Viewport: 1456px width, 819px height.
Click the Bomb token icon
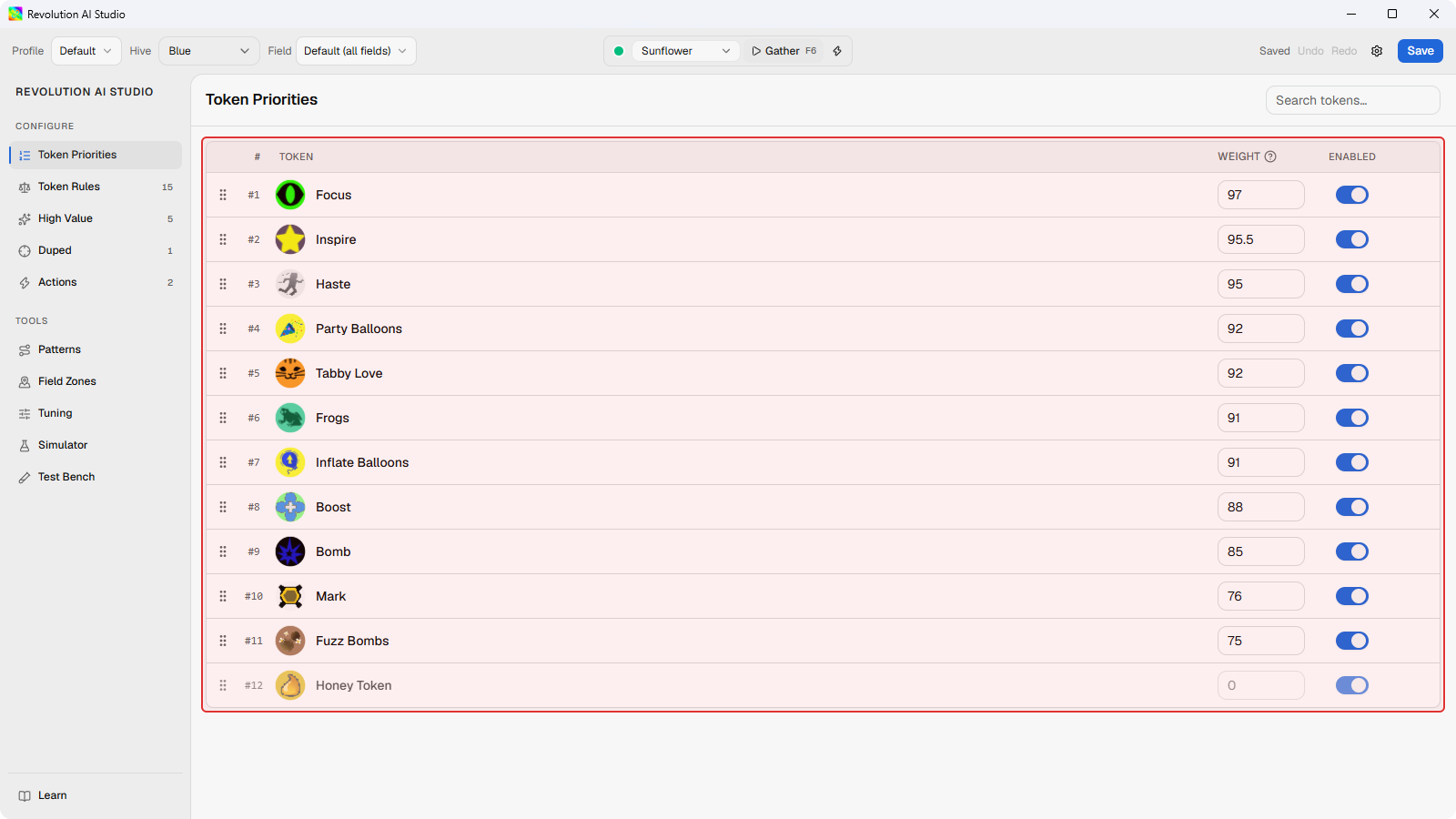tap(290, 551)
